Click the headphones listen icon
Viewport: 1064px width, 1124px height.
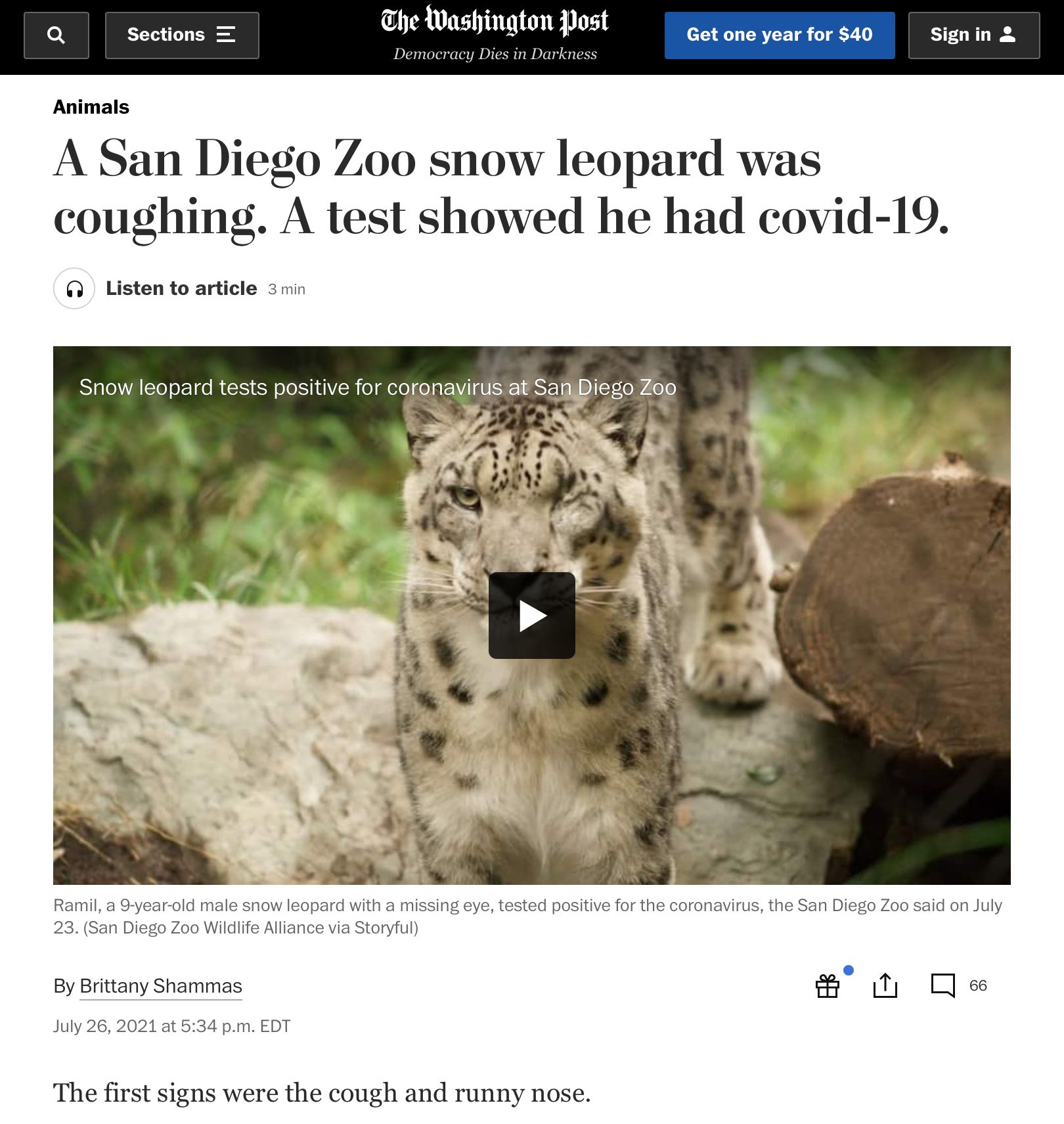pyautogui.click(x=74, y=288)
